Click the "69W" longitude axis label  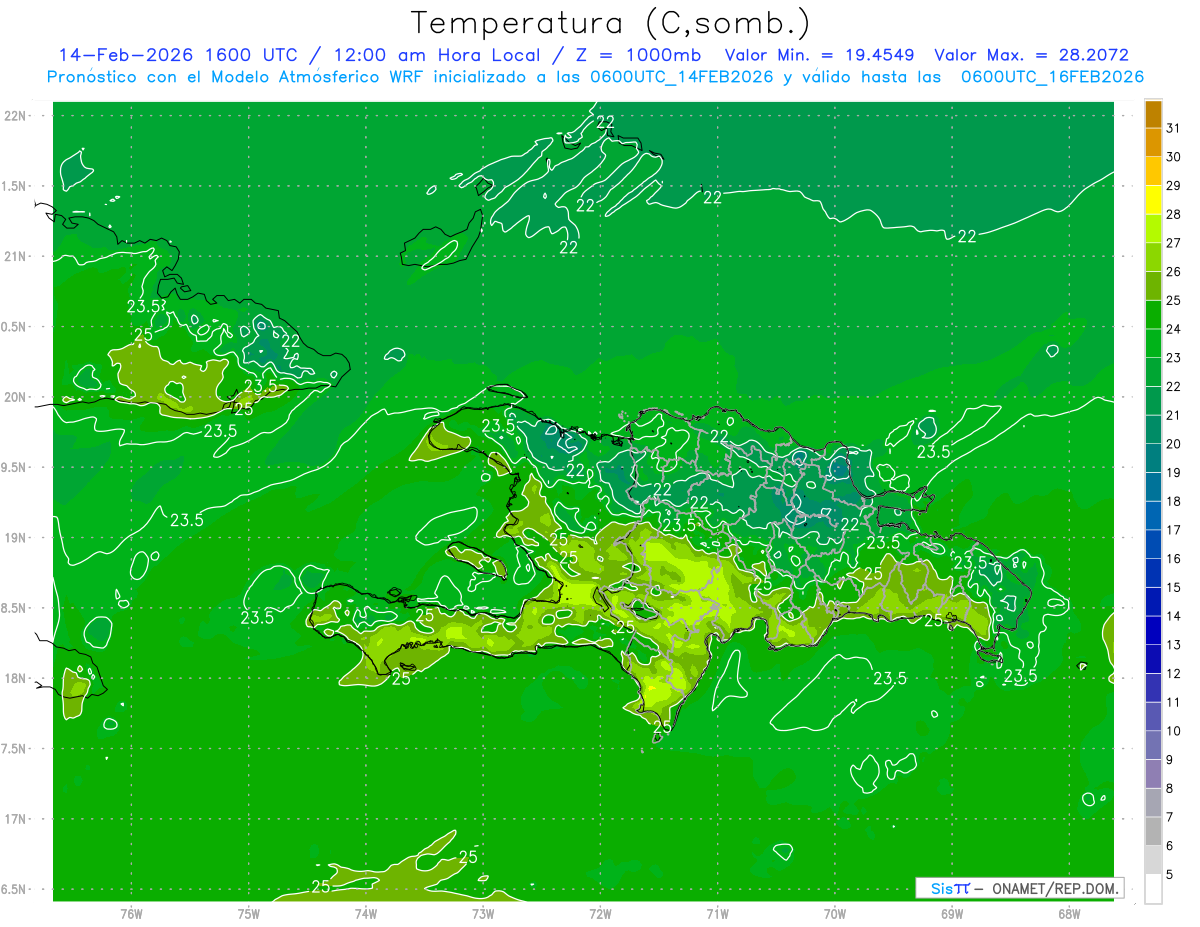(952, 914)
